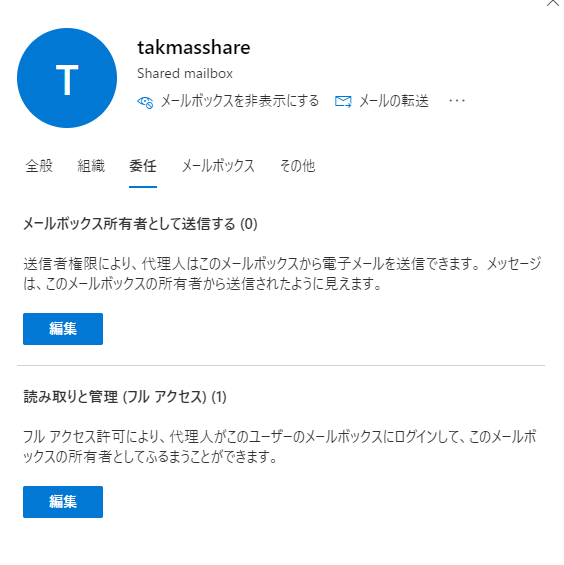Click the takmasshare mailbox name heading
Viewport: 564px width, 565px height.
point(194,48)
